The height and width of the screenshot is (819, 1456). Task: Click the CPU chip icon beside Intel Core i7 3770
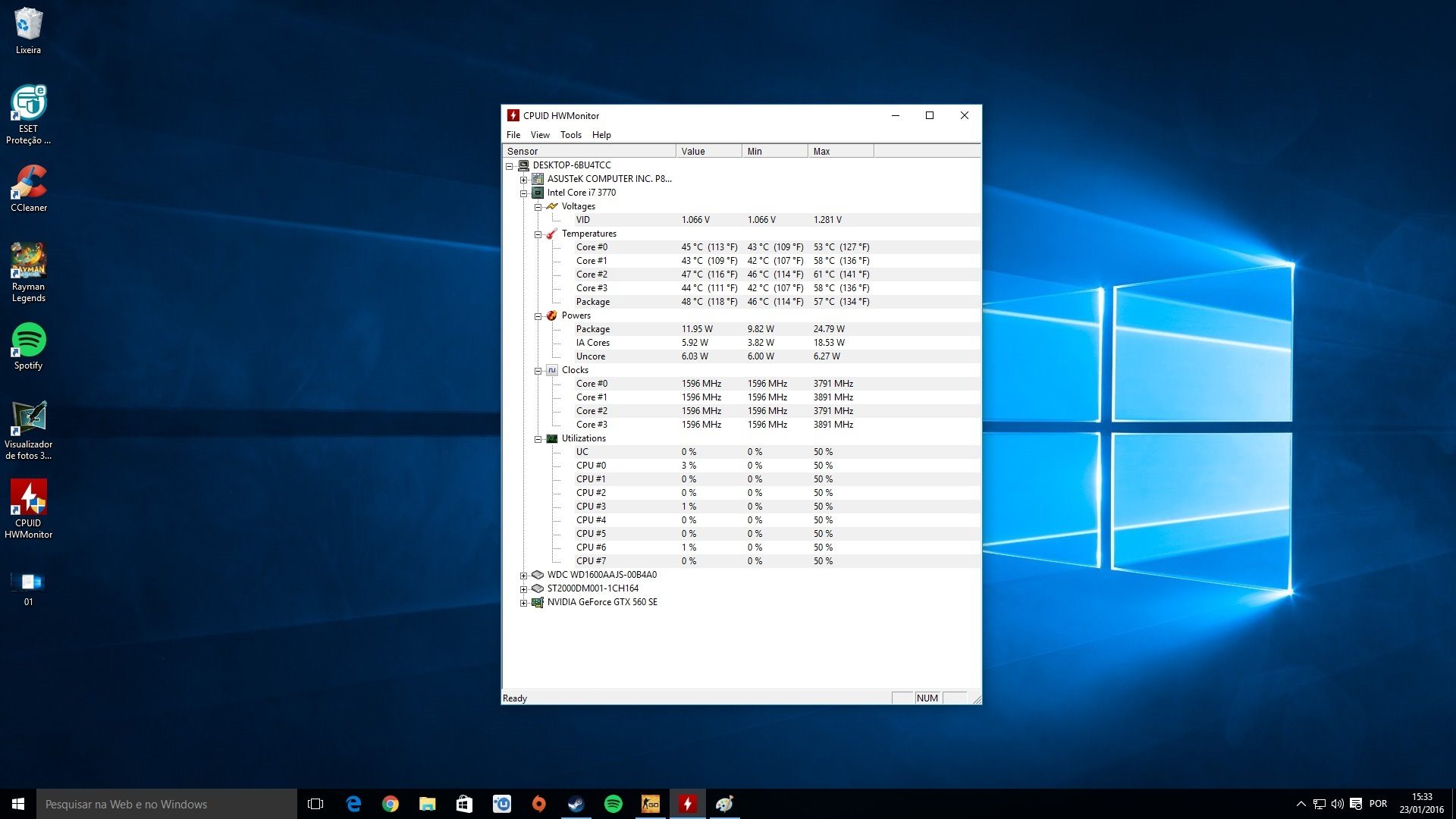538,193
